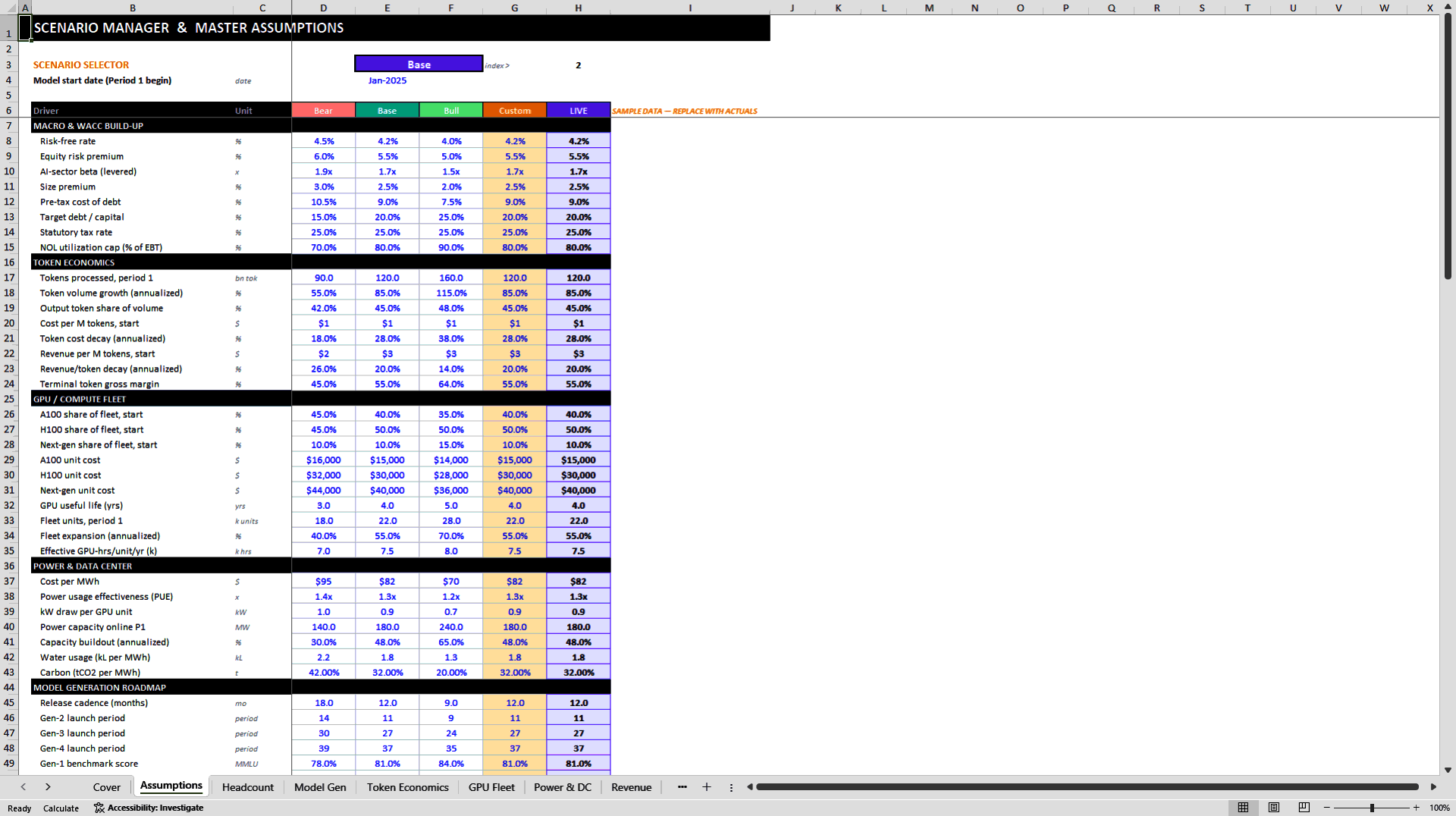Click horizontal scrollbar left arrow
This screenshot has width=1456, height=816.
tap(749, 787)
